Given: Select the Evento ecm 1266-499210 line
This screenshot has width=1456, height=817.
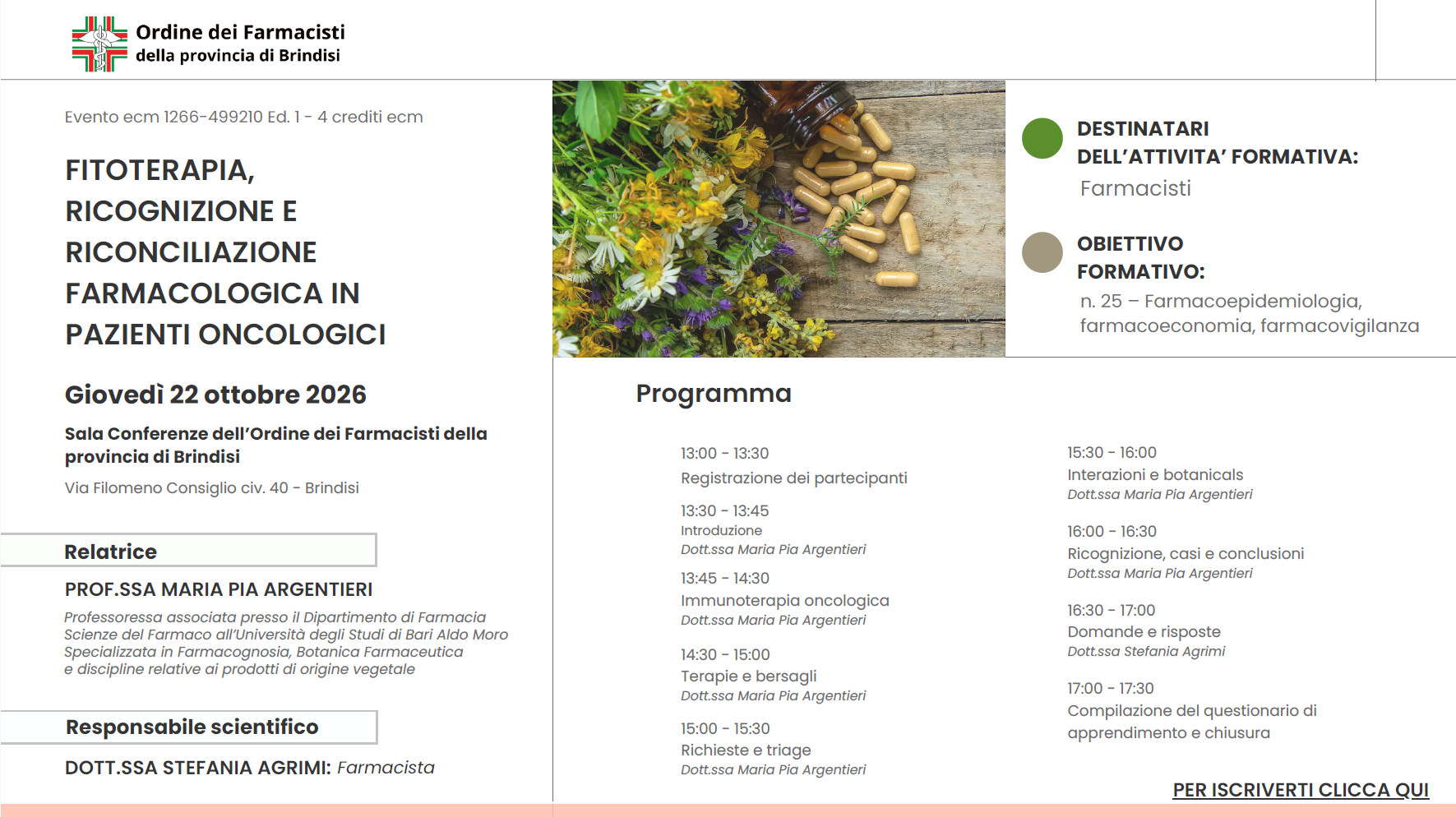Looking at the screenshot, I should click(244, 117).
